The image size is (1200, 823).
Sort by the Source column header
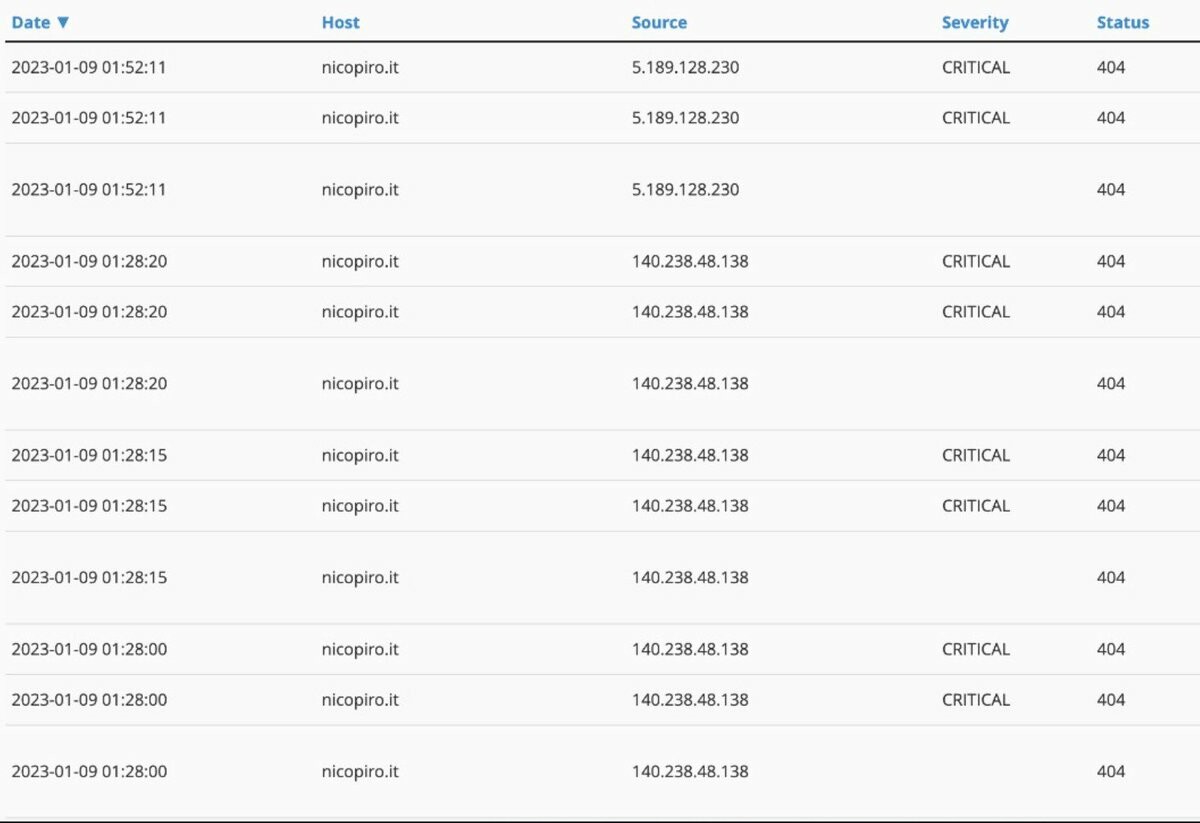[659, 22]
